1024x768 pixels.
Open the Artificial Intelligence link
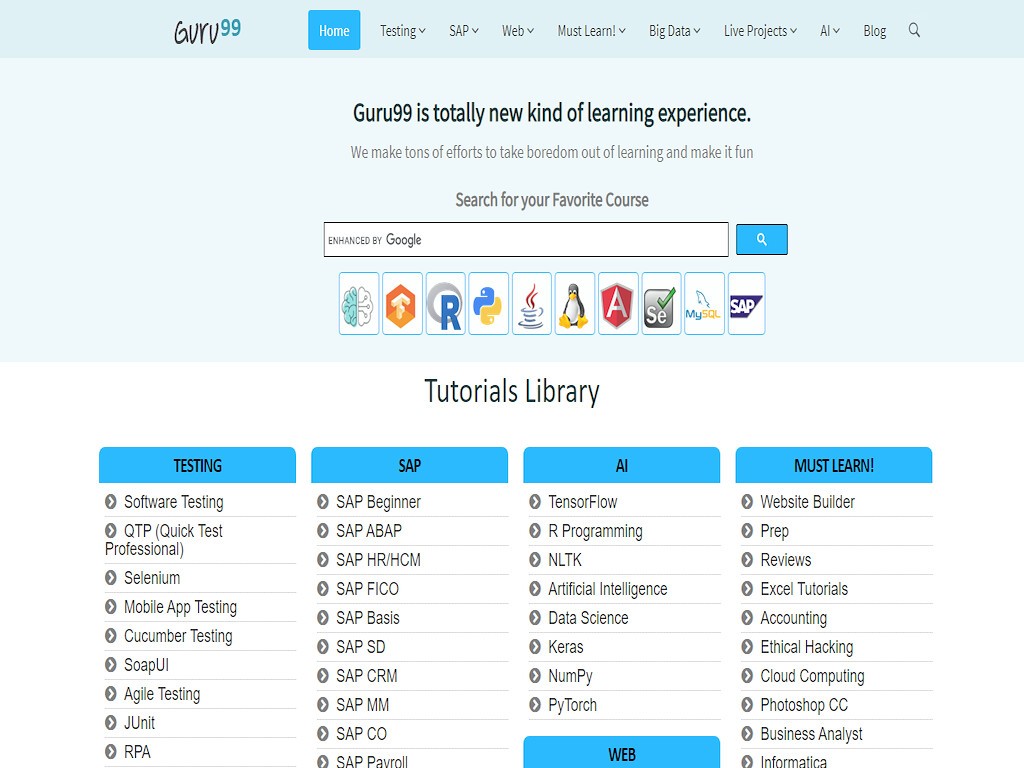(x=608, y=589)
